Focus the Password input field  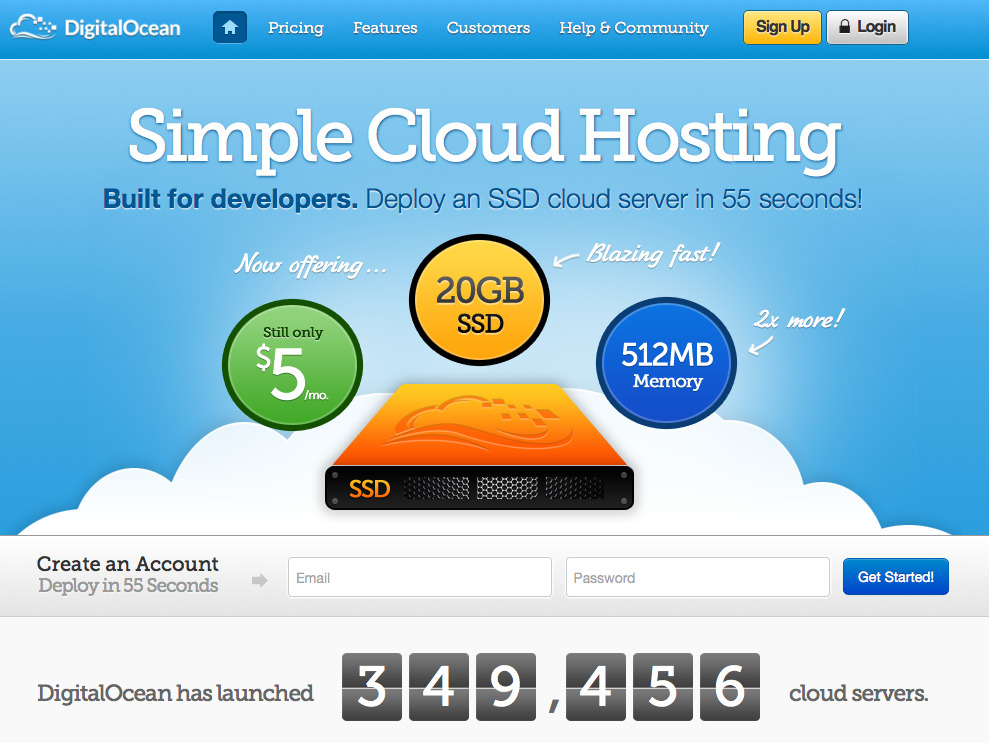698,577
